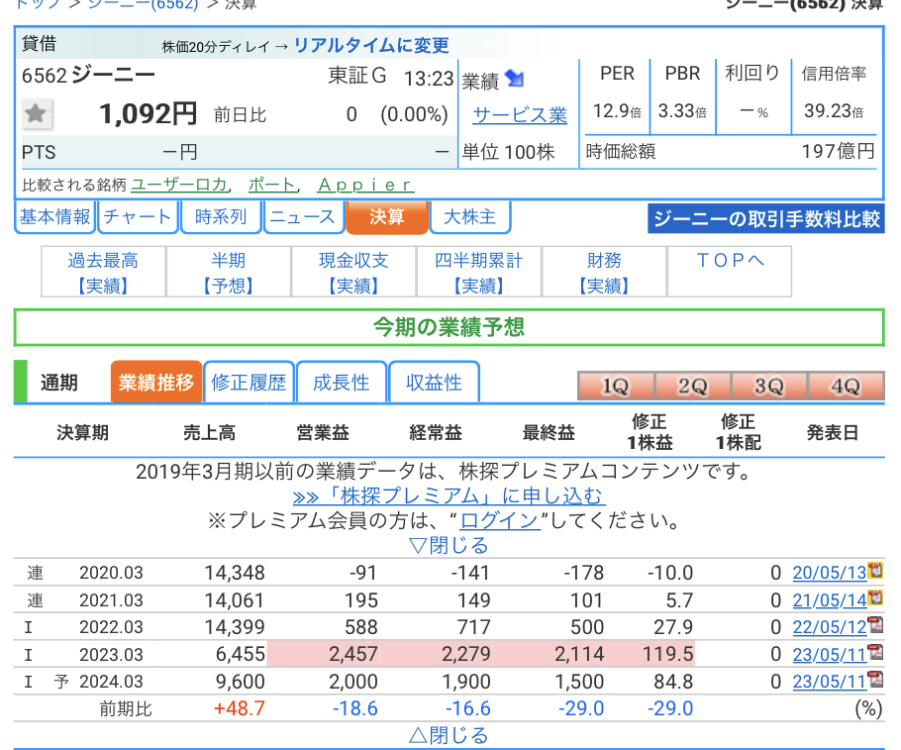Open the 21/05/14 announcement date link

829,600
